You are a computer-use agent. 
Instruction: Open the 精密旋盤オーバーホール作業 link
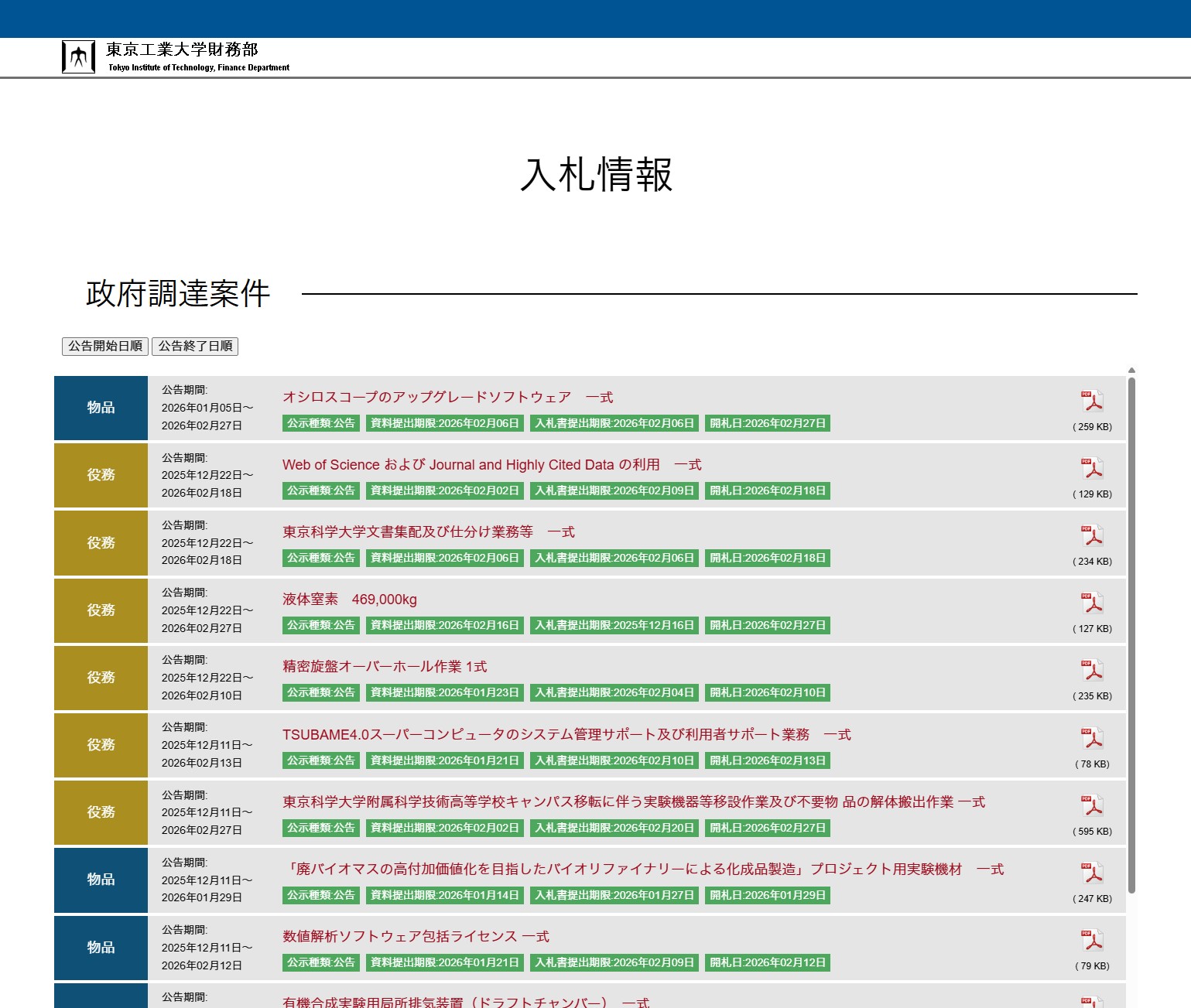coord(385,667)
